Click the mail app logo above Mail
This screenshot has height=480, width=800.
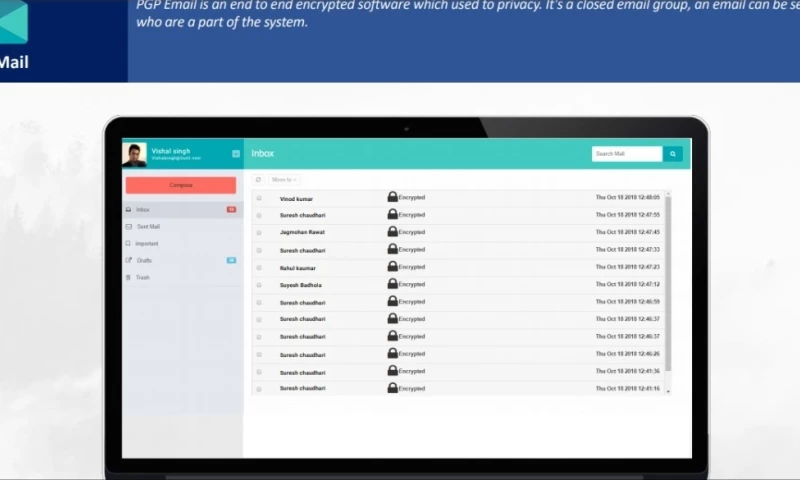pos(13,22)
